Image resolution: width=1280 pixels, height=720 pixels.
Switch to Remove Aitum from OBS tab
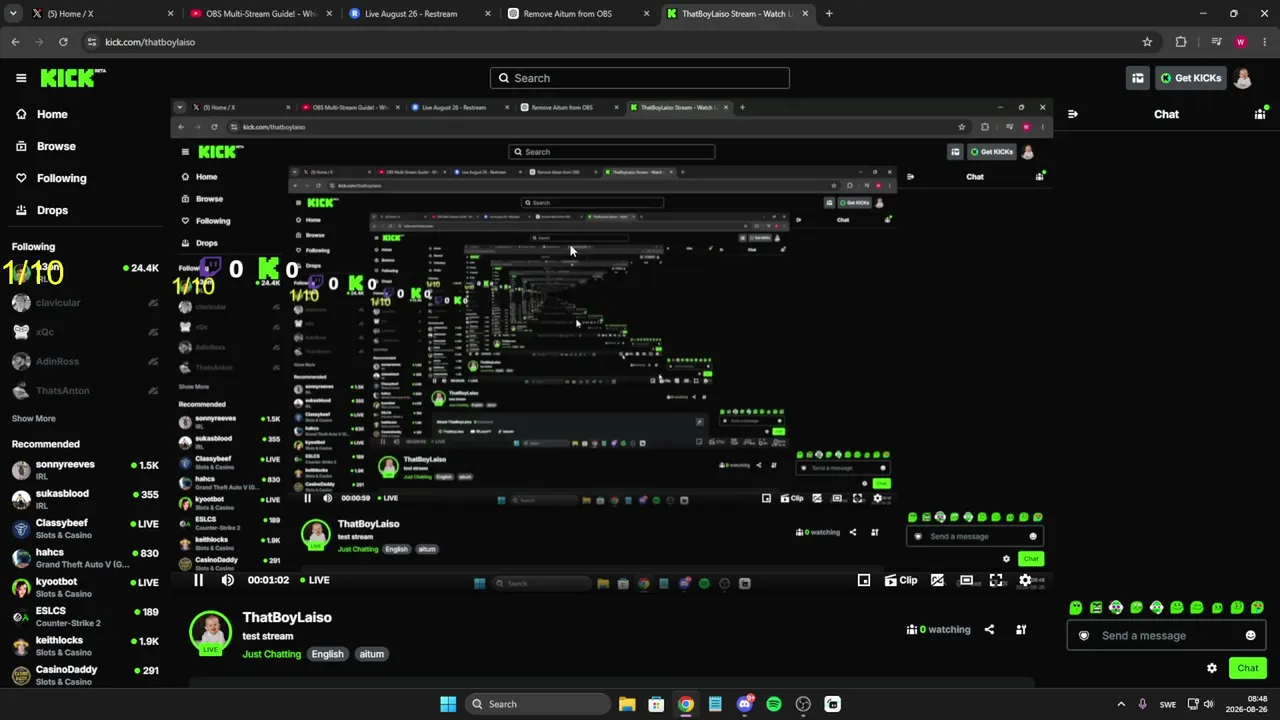(x=579, y=14)
